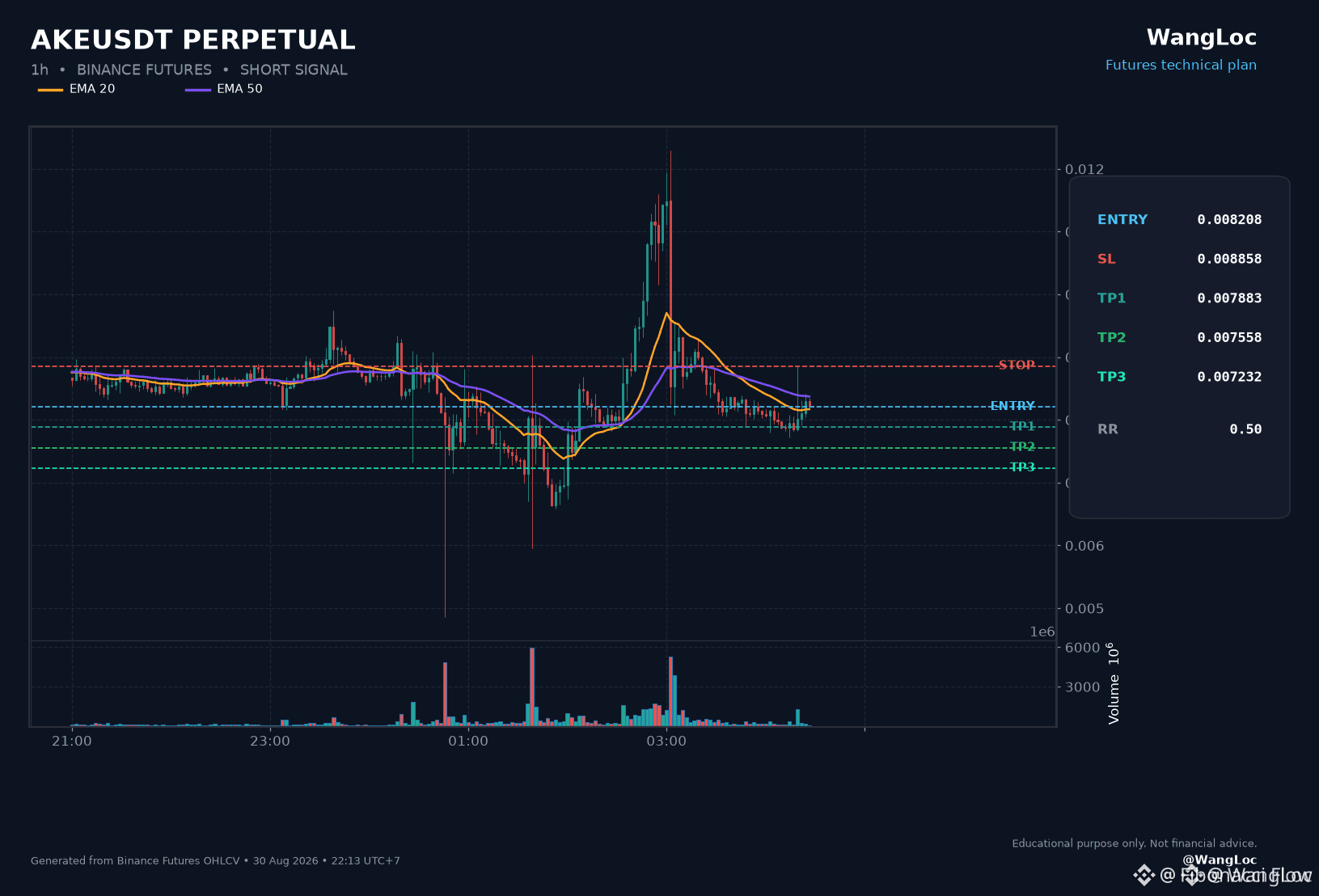Click the Volume axis title
Image resolution: width=1319 pixels, height=896 pixels.
coord(1114,683)
